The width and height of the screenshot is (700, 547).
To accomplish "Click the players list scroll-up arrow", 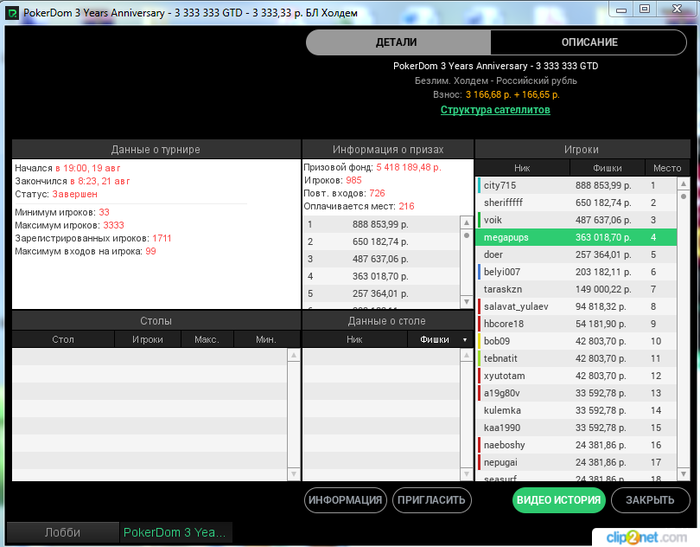I will [x=683, y=184].
